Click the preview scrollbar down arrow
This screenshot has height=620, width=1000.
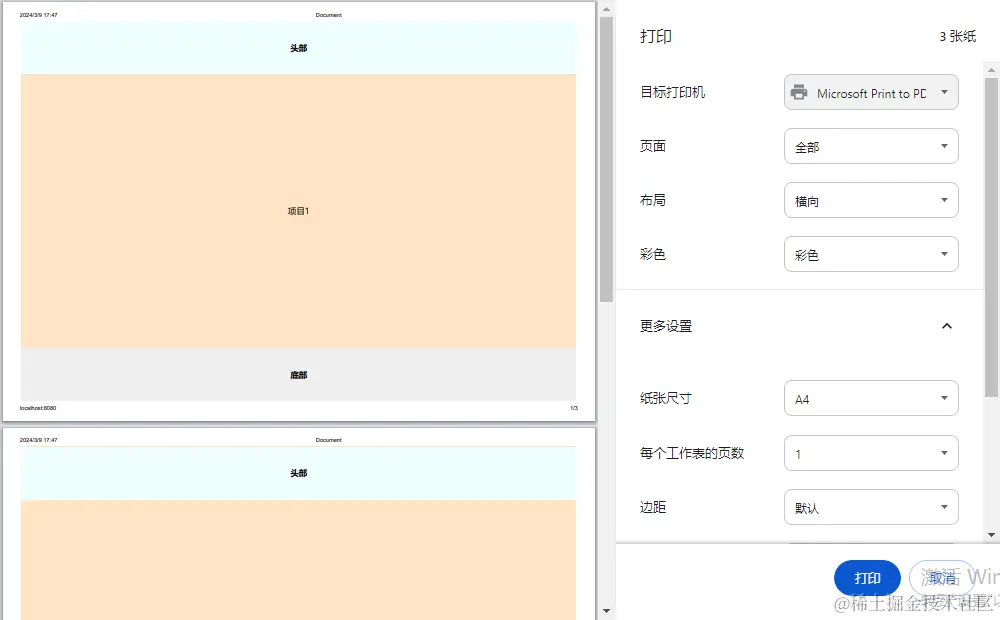click(x=606, y=610)
